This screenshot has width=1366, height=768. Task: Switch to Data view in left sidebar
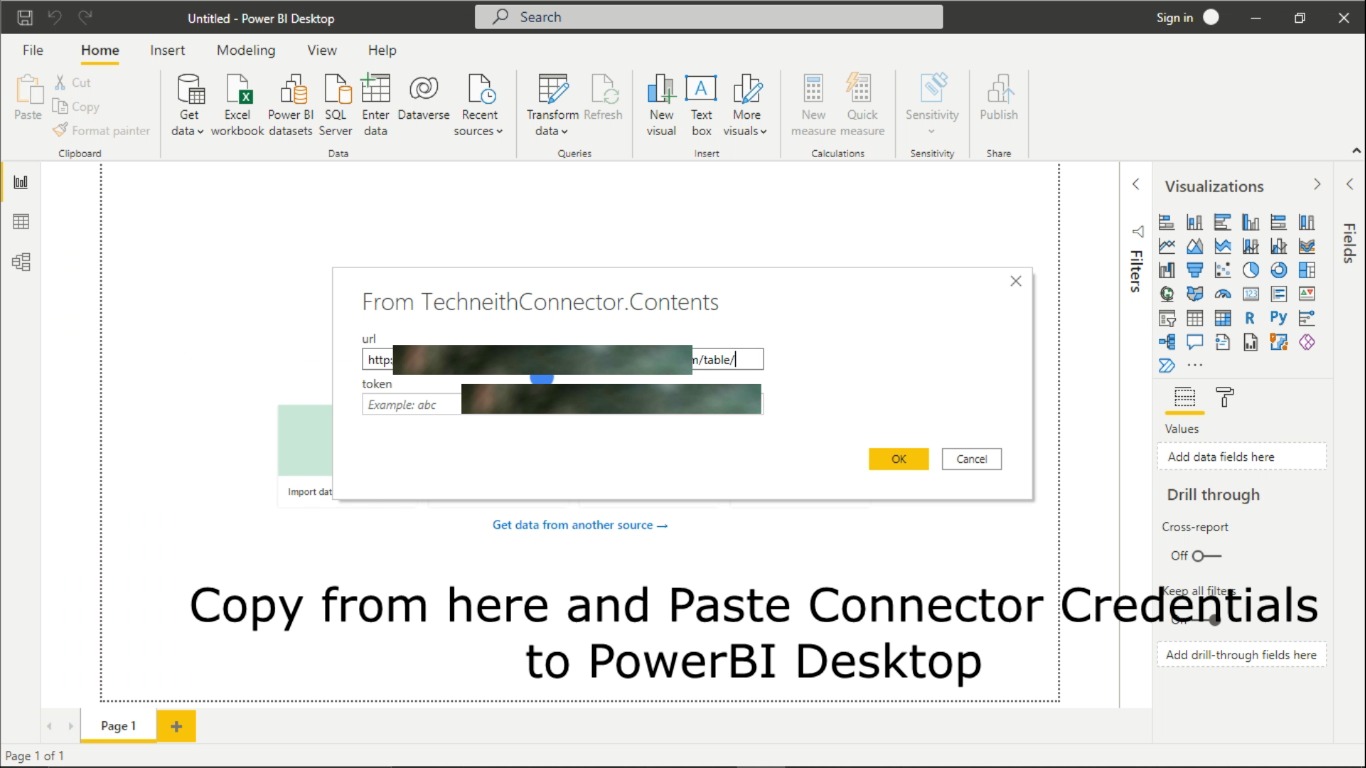(x=21, y=222)
